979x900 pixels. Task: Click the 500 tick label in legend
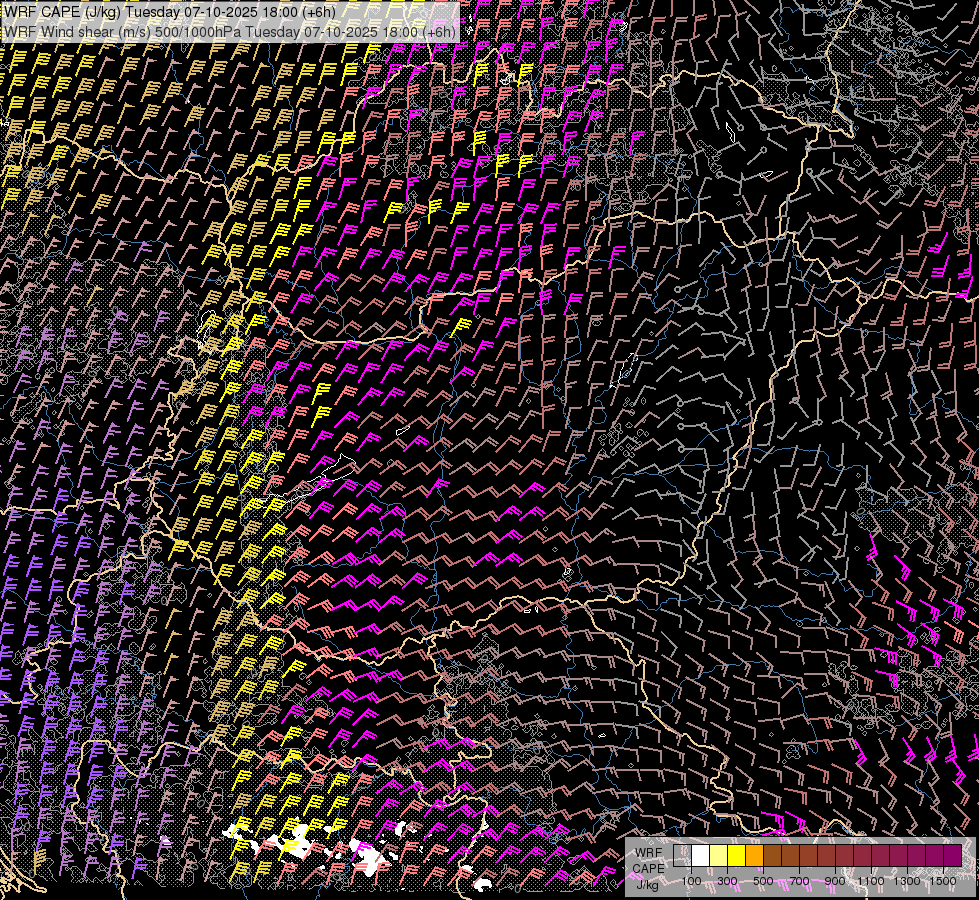click(x=763, y=881)
